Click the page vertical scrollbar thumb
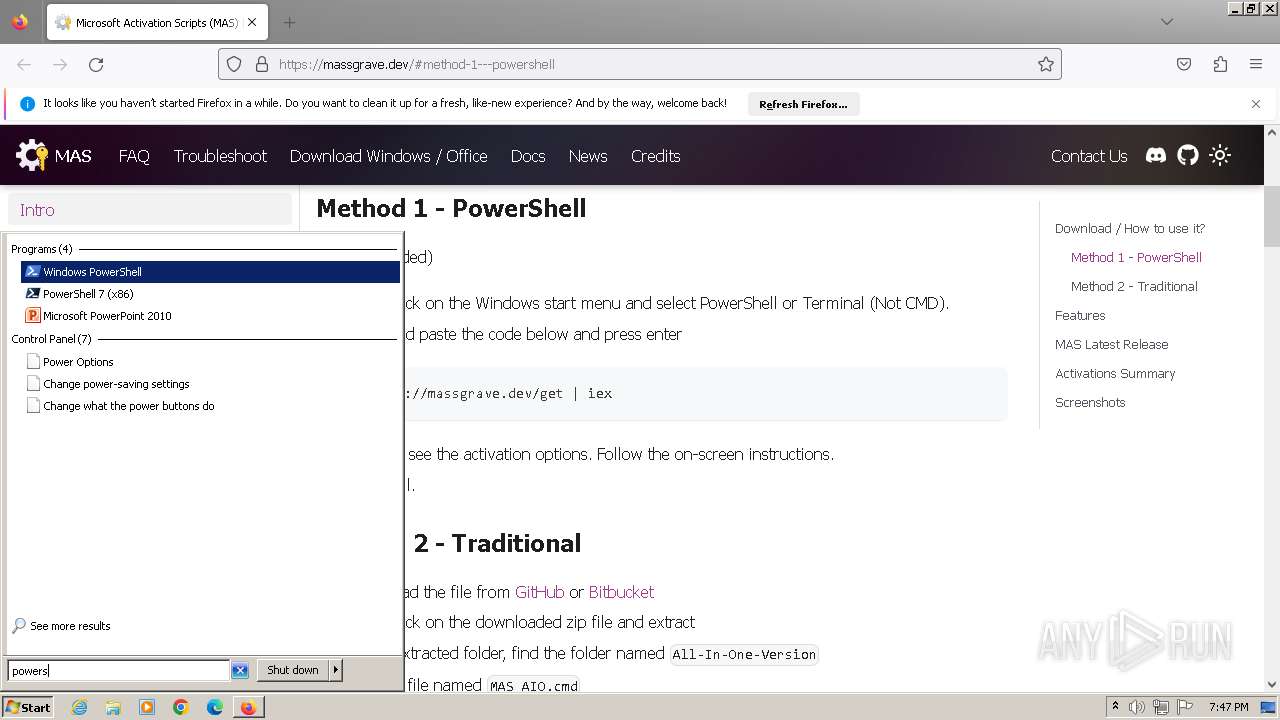This screenshot has height=720, width=1280. (1272, 216)
